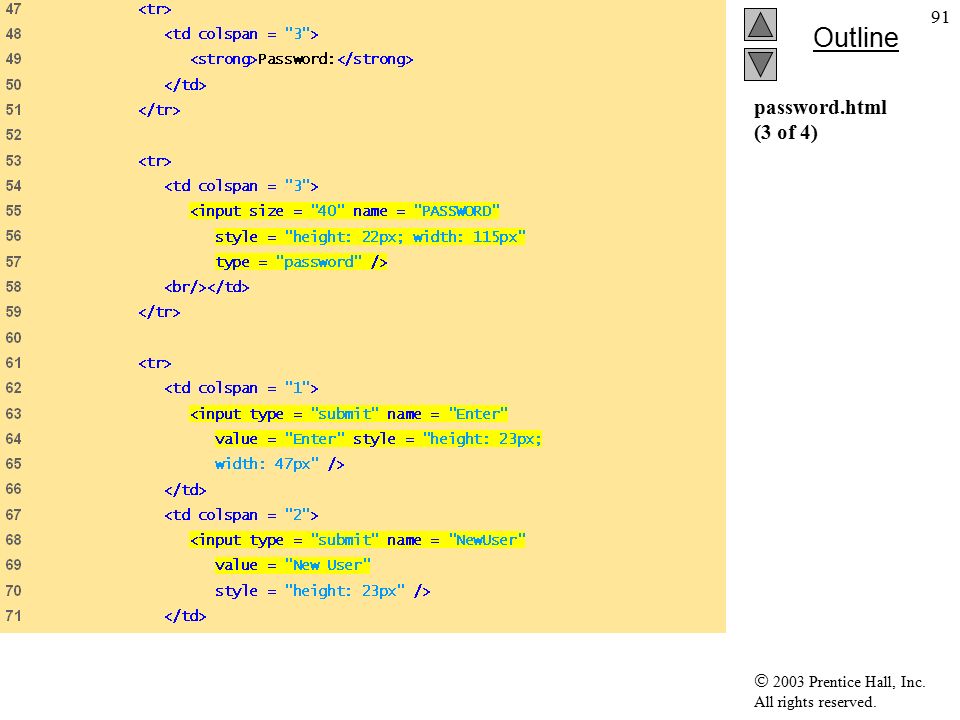Click the up arrow navigation icon
The width and height of the screenshot is (960, 720).
(x=760, y=24)
